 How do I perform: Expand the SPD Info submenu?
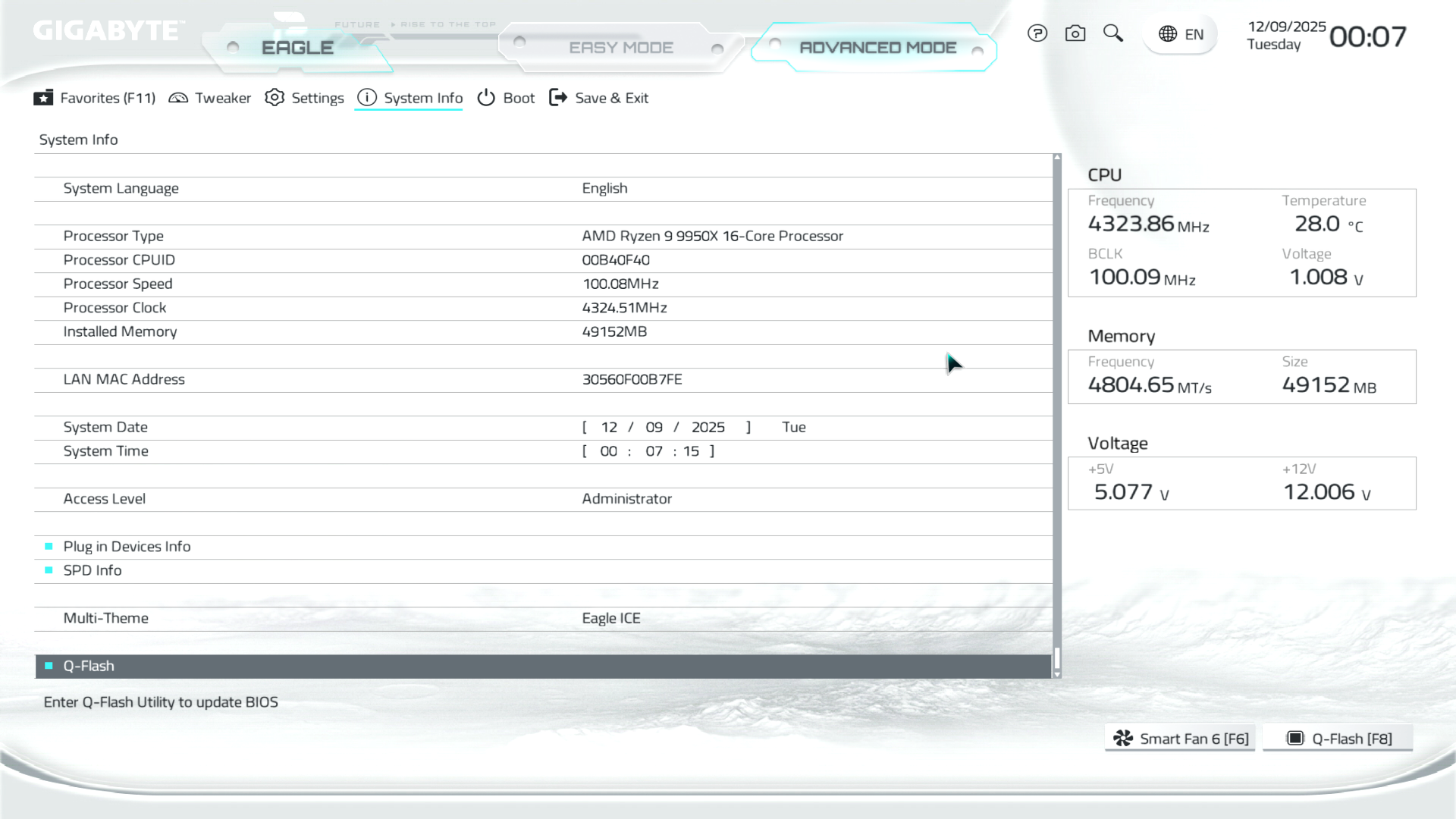93,570
